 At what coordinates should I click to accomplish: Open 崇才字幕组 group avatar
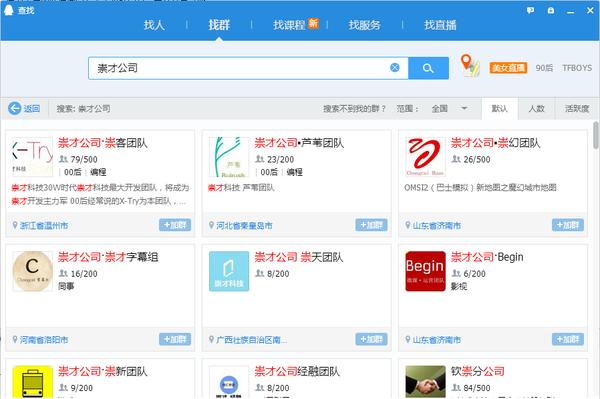pos(33,271)
